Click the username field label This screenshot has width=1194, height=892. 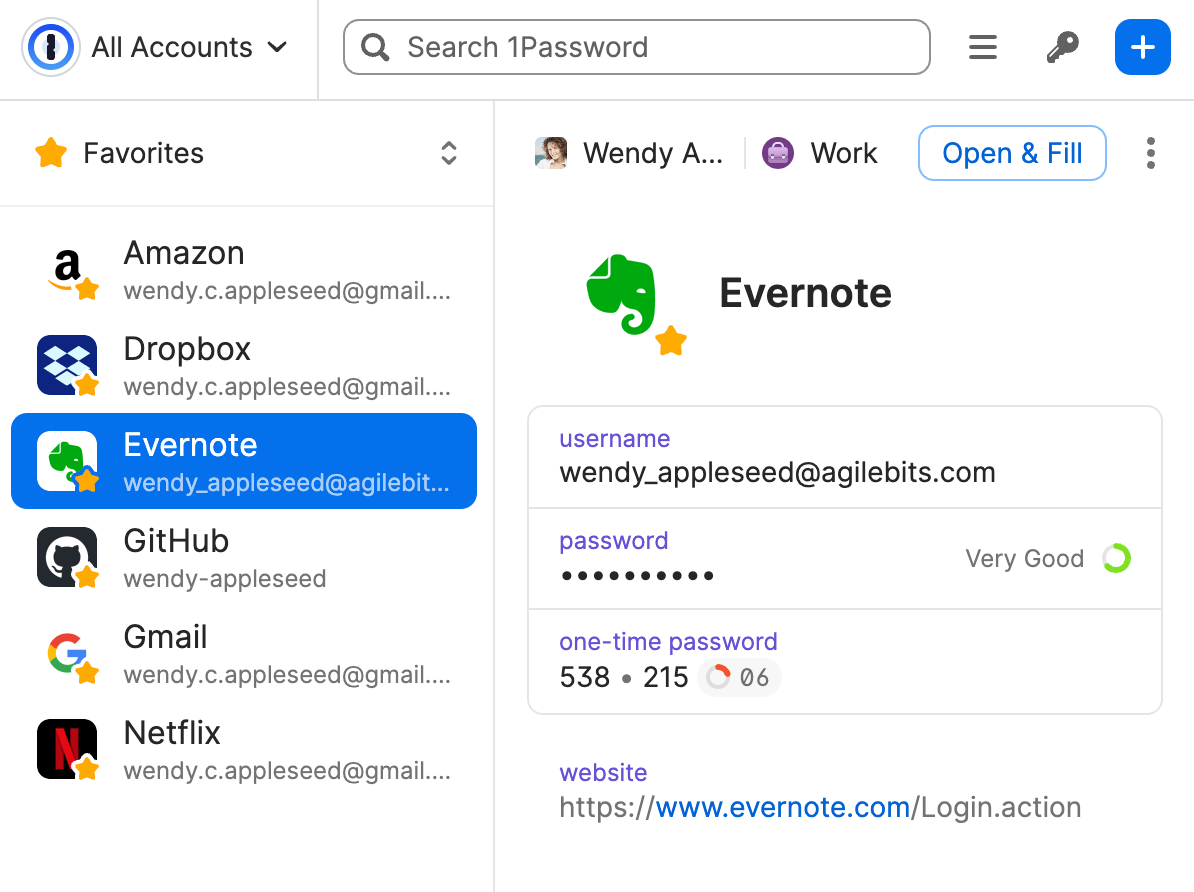615,439
